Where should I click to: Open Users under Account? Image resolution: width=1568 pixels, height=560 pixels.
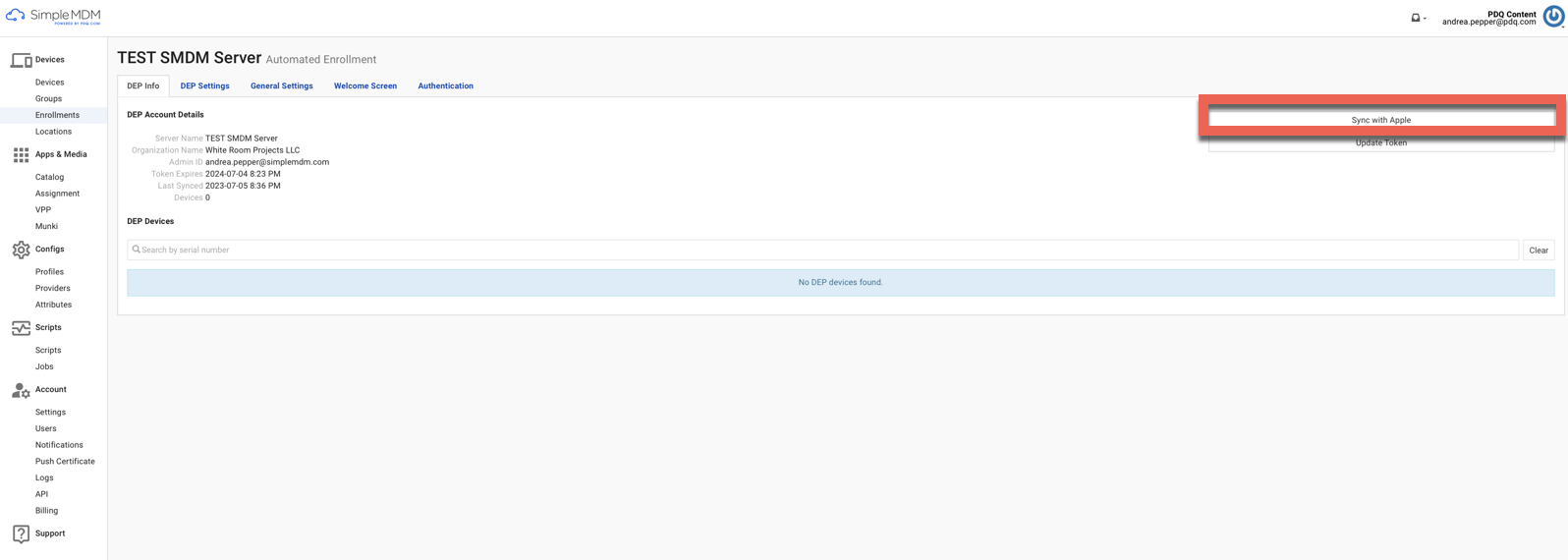[46, 429]
